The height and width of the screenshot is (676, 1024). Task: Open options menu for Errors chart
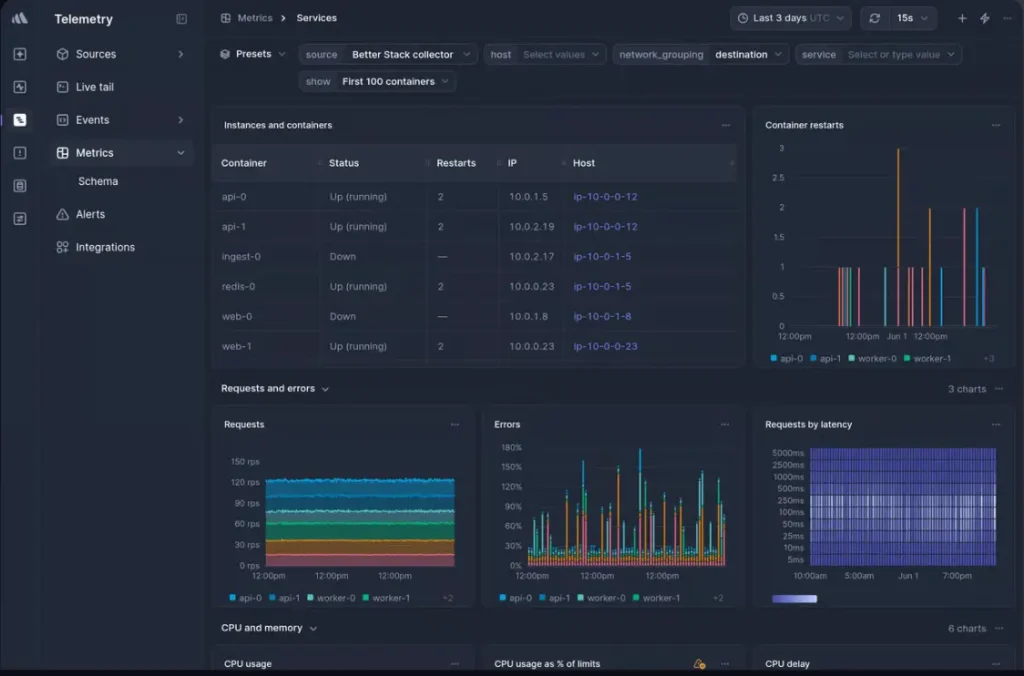[725, 425]
